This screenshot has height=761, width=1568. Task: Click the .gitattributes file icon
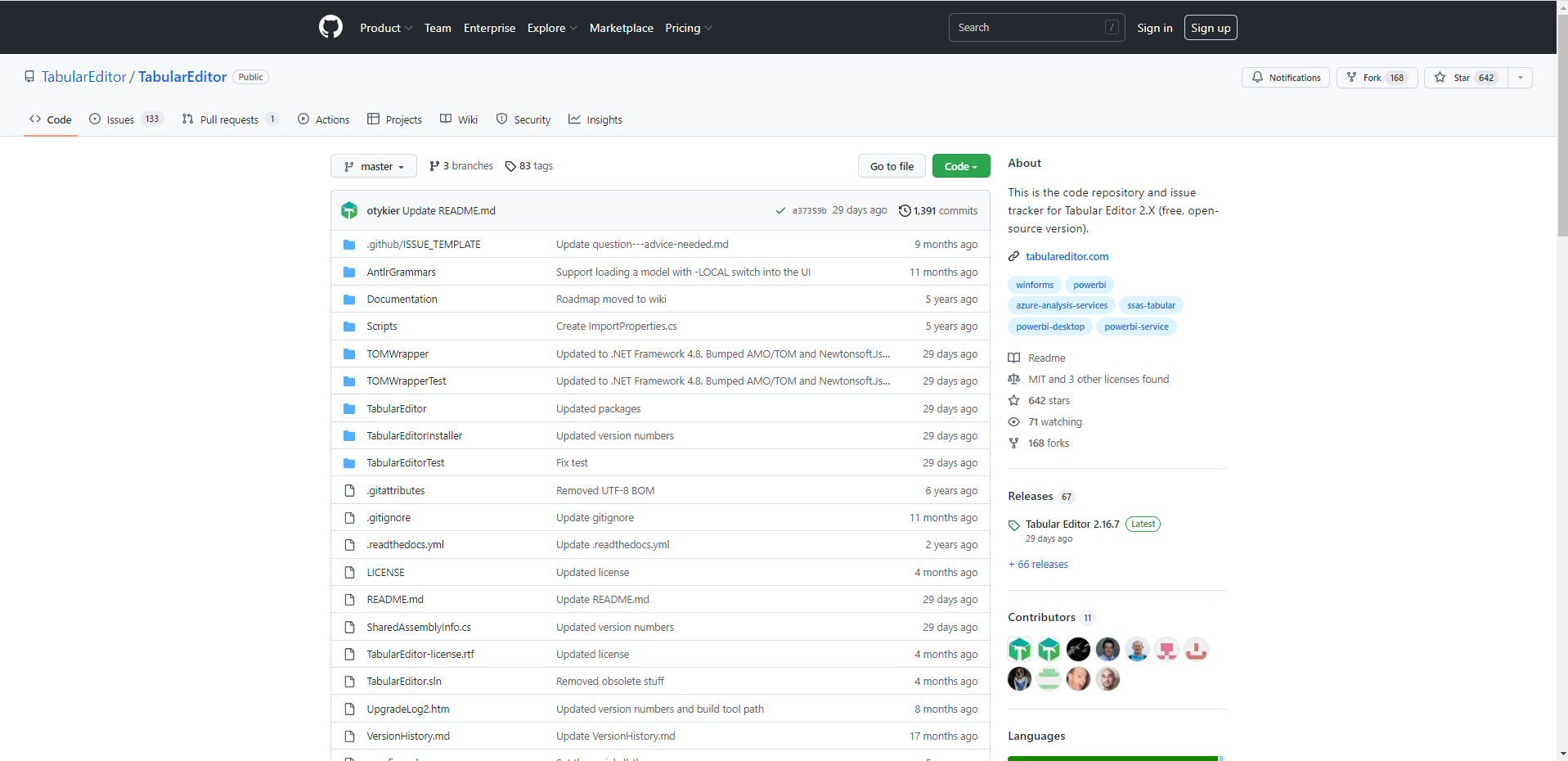tap(349, 490)
